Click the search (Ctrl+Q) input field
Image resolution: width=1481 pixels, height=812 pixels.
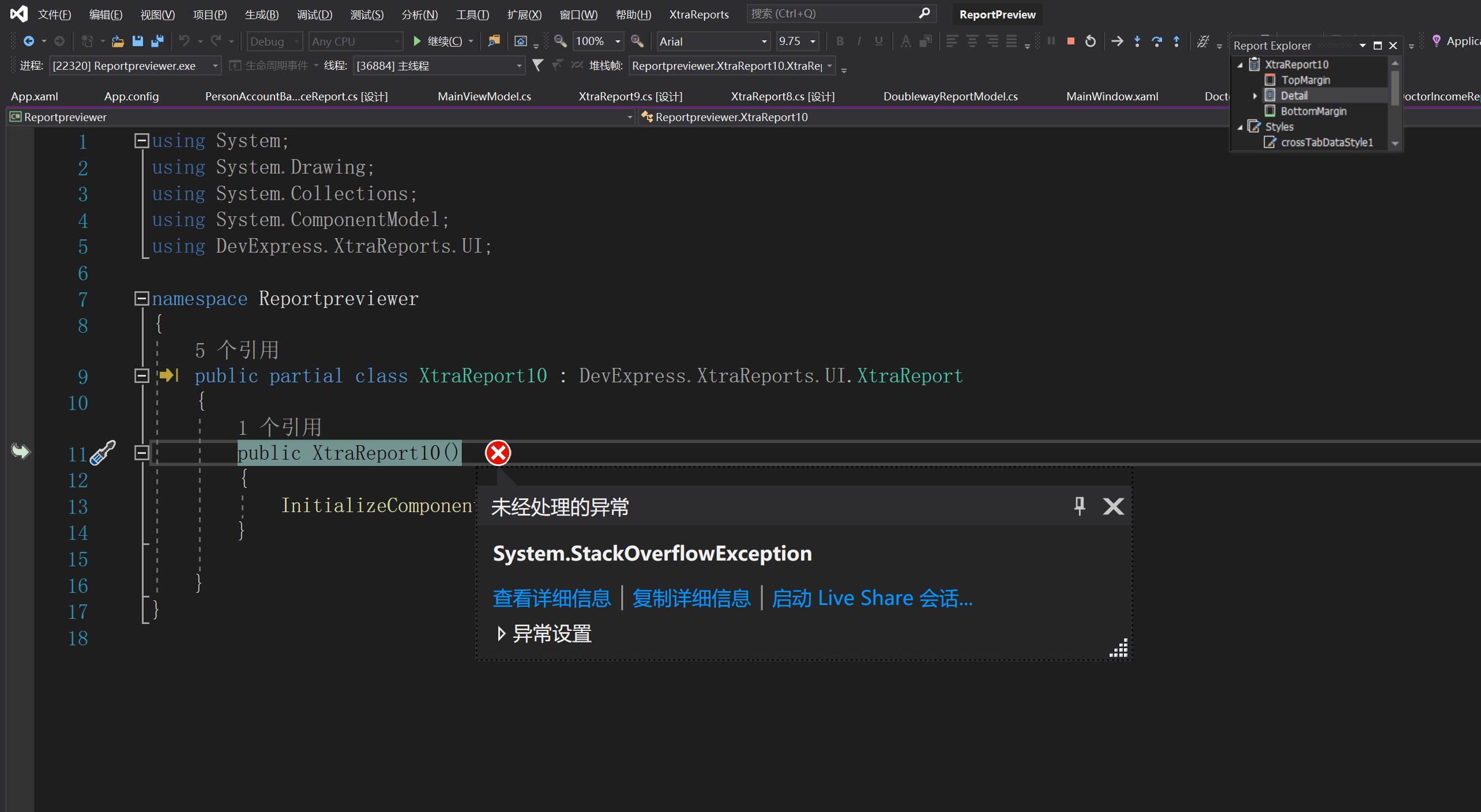(841, 13)
